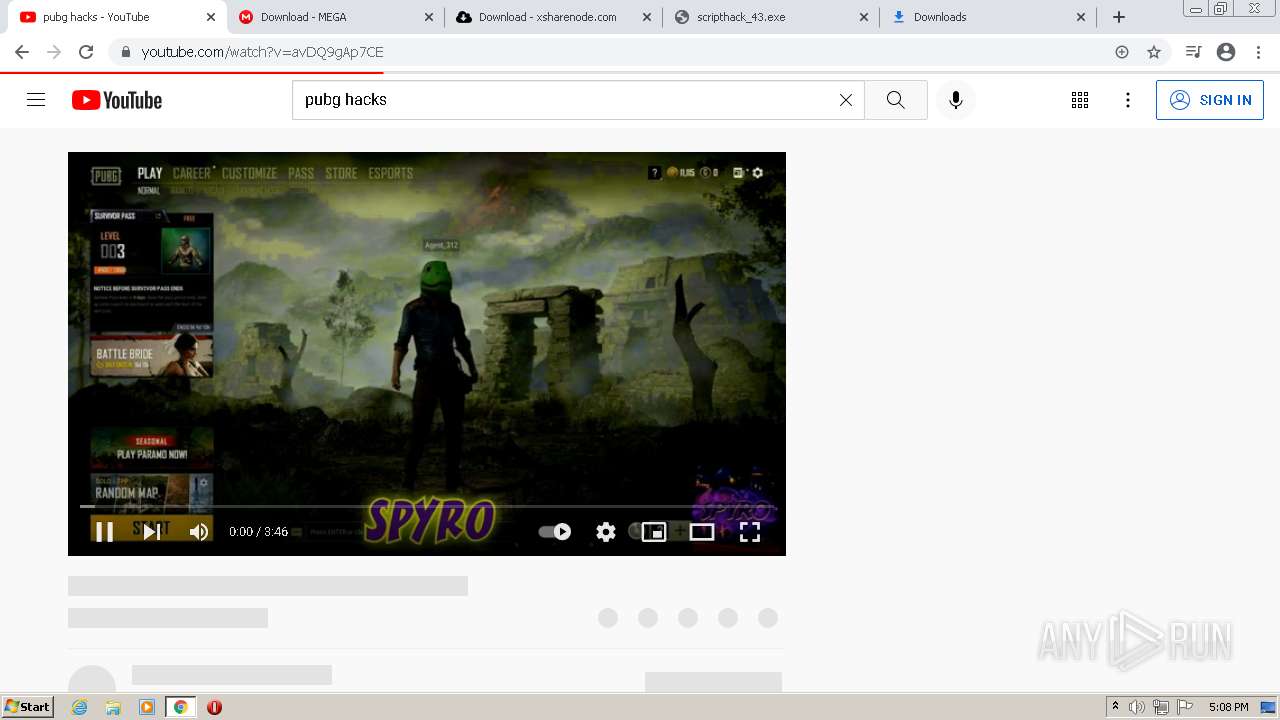Viewport: 1280px width, 720px height.
Task: Click the SIGN IN button
Action: [1210, 100]
